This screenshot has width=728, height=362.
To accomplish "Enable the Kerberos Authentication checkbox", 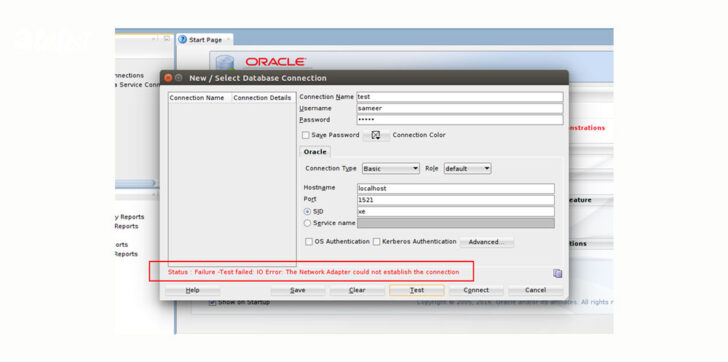I will pos(377,242).
